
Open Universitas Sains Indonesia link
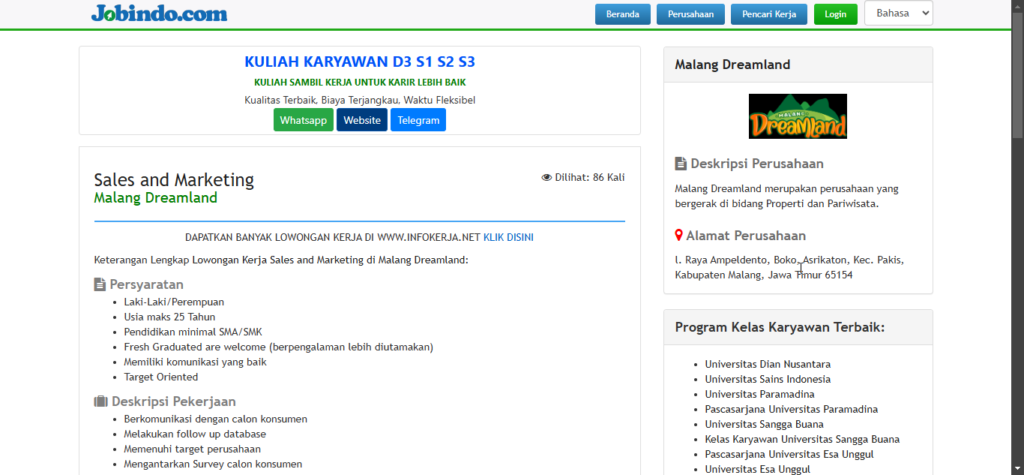pos(767,379)
